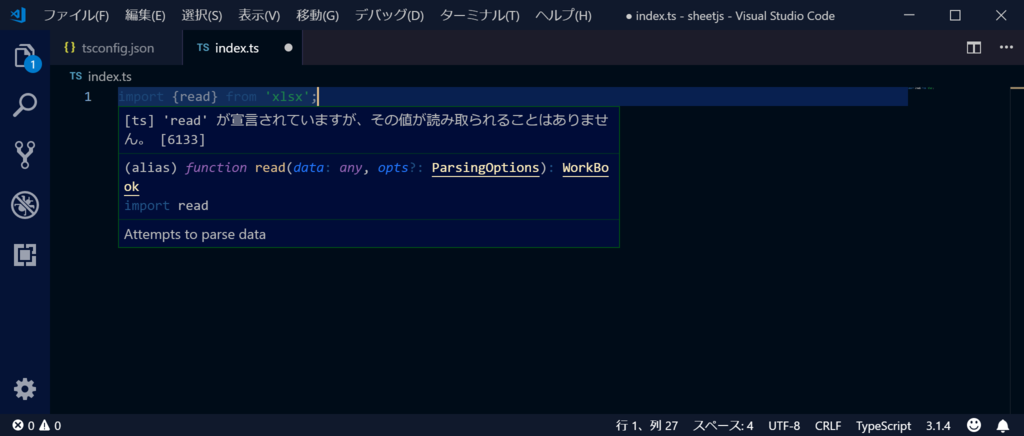Open the デバッグ(D) menu
Image resolution: width=1024 pixels, height=436 pixels.
(x=389, y=16)
